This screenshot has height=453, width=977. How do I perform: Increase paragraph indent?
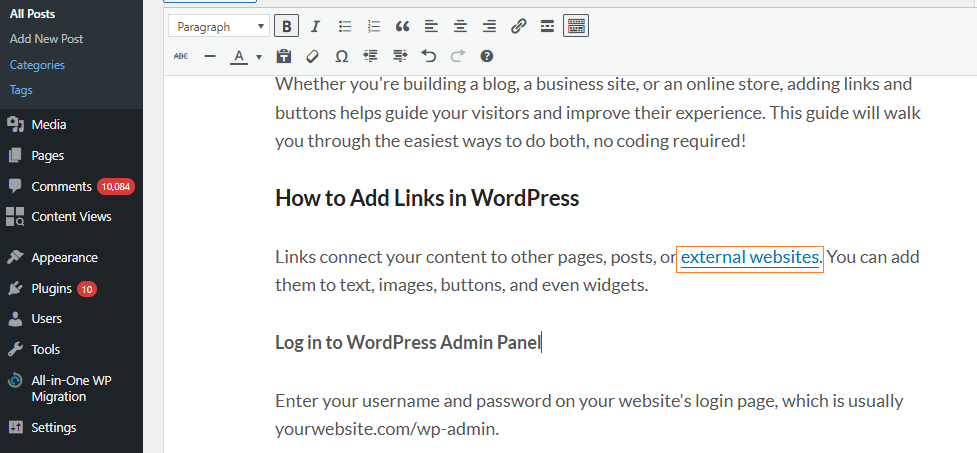coord(399,56)
